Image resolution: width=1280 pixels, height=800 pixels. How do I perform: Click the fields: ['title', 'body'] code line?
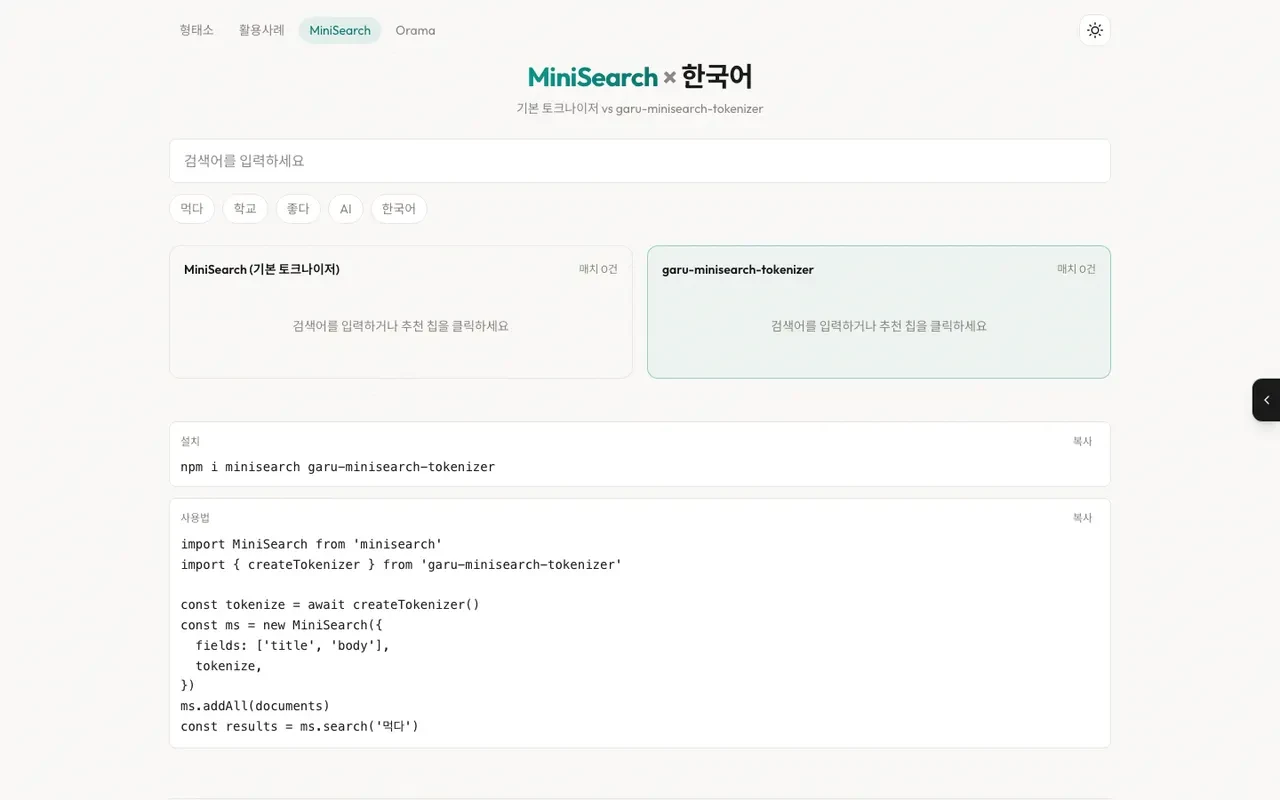click(x=292, y=645)
